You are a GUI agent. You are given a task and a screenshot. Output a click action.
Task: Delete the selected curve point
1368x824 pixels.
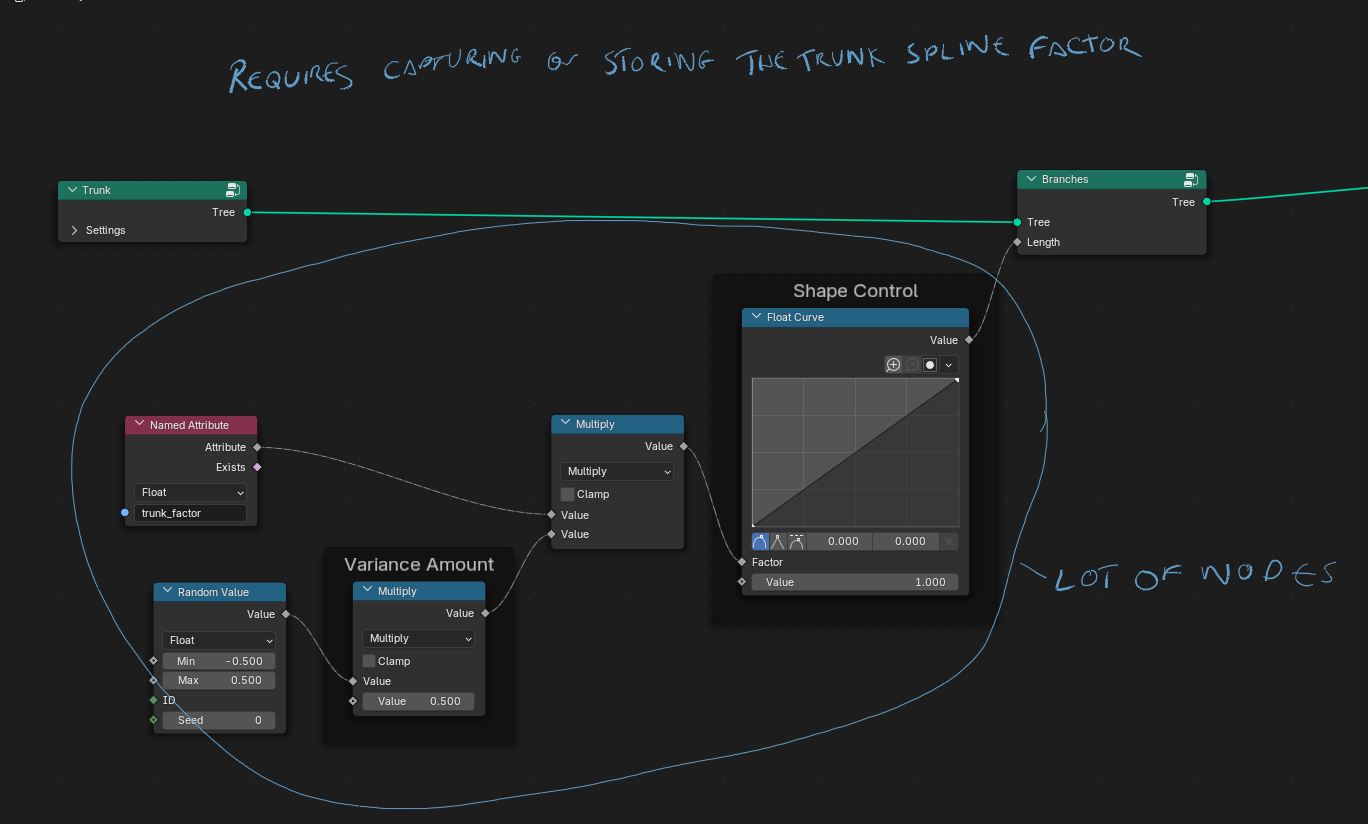(x=949, y=541)
